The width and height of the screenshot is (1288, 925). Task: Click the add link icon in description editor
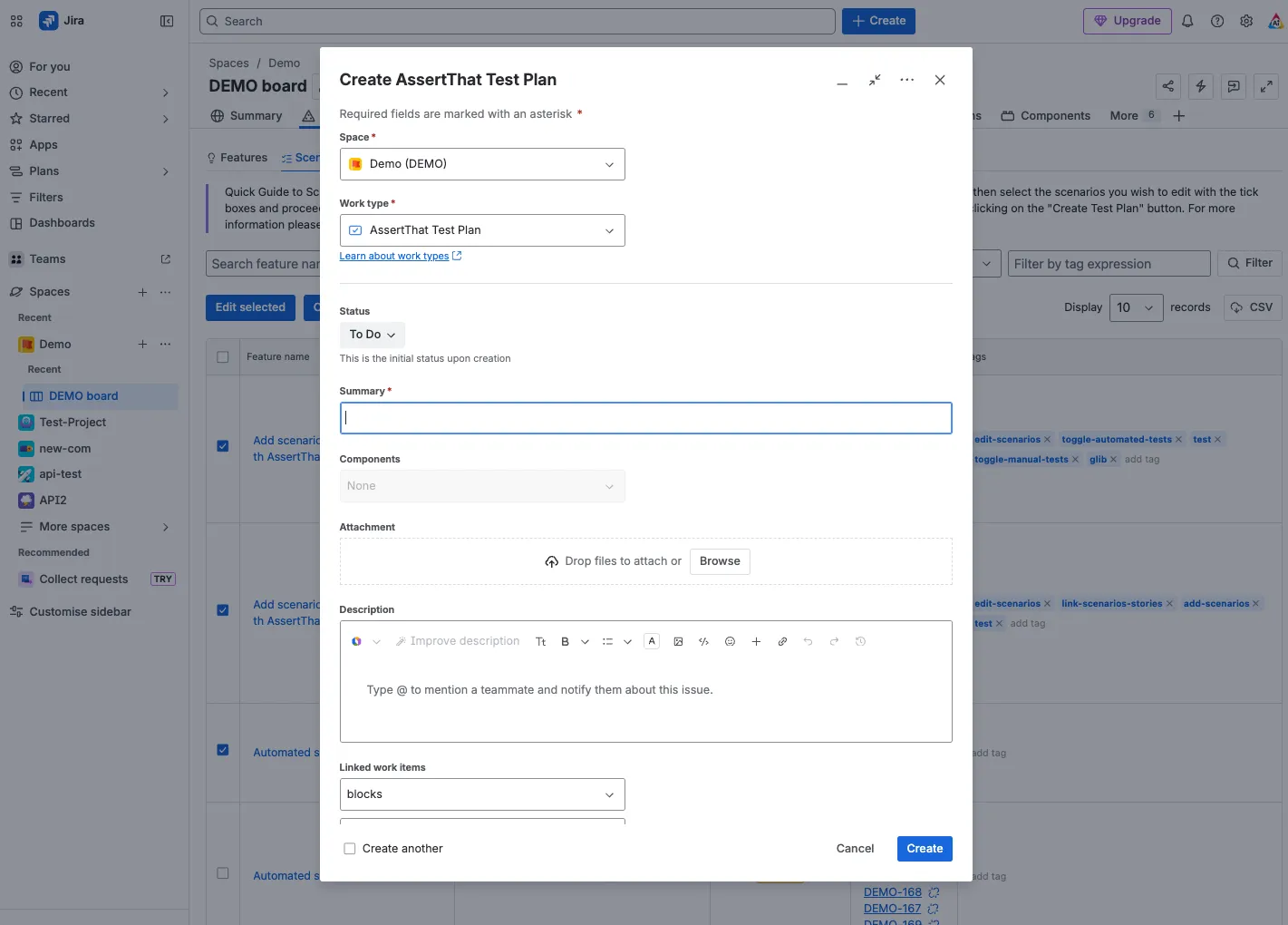point(782,641)
